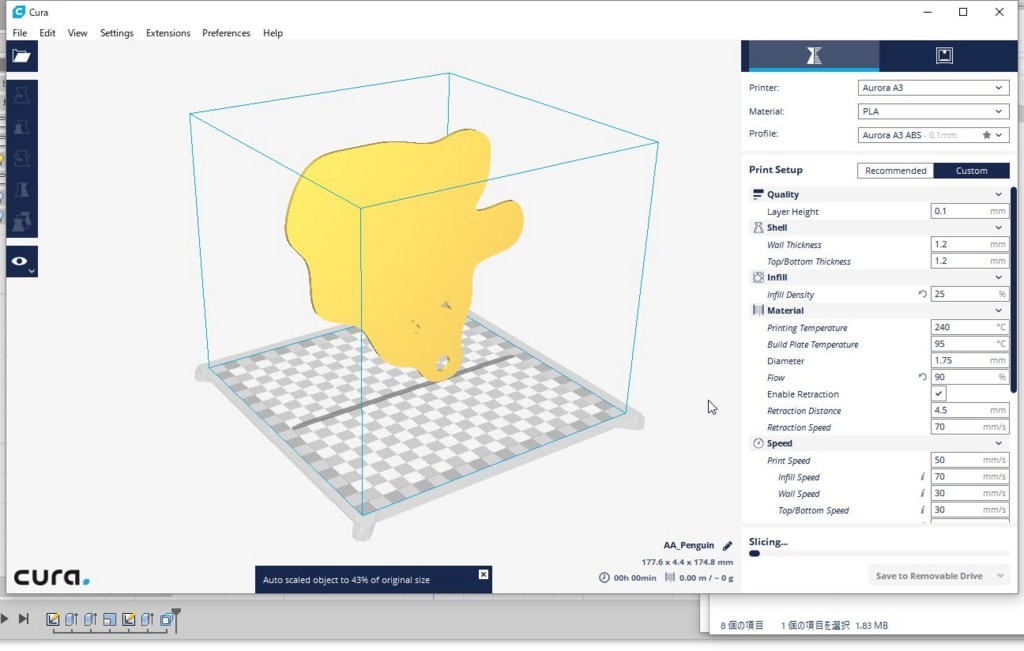Open the Extensions menu
This screenshot has height=651, width=1024.
tap(168, 33)
